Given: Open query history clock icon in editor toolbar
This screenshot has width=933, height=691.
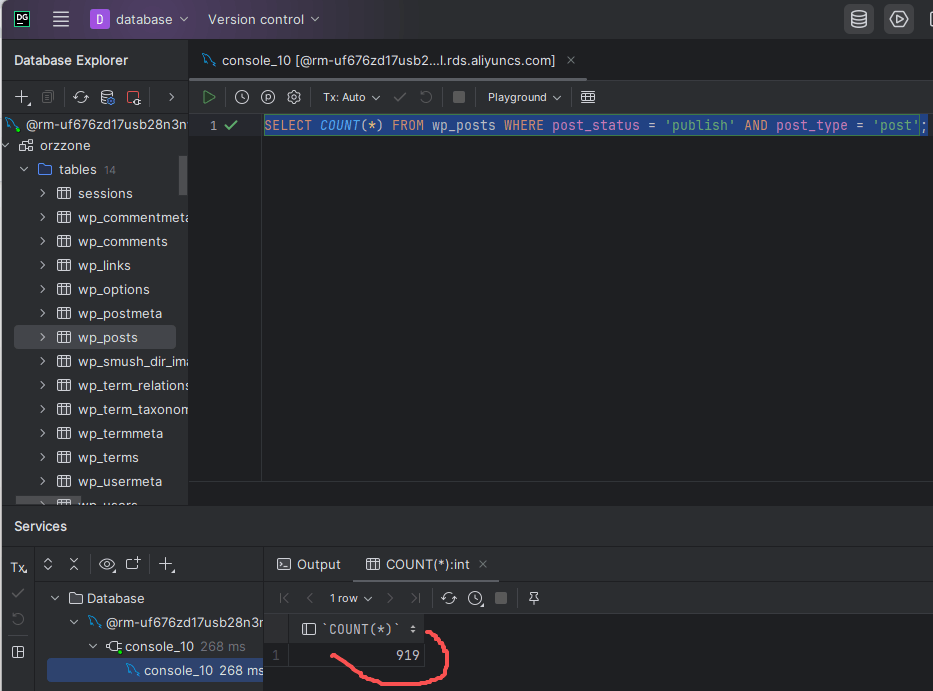Looking at the screenshot, I should click(x=242, y=97).
